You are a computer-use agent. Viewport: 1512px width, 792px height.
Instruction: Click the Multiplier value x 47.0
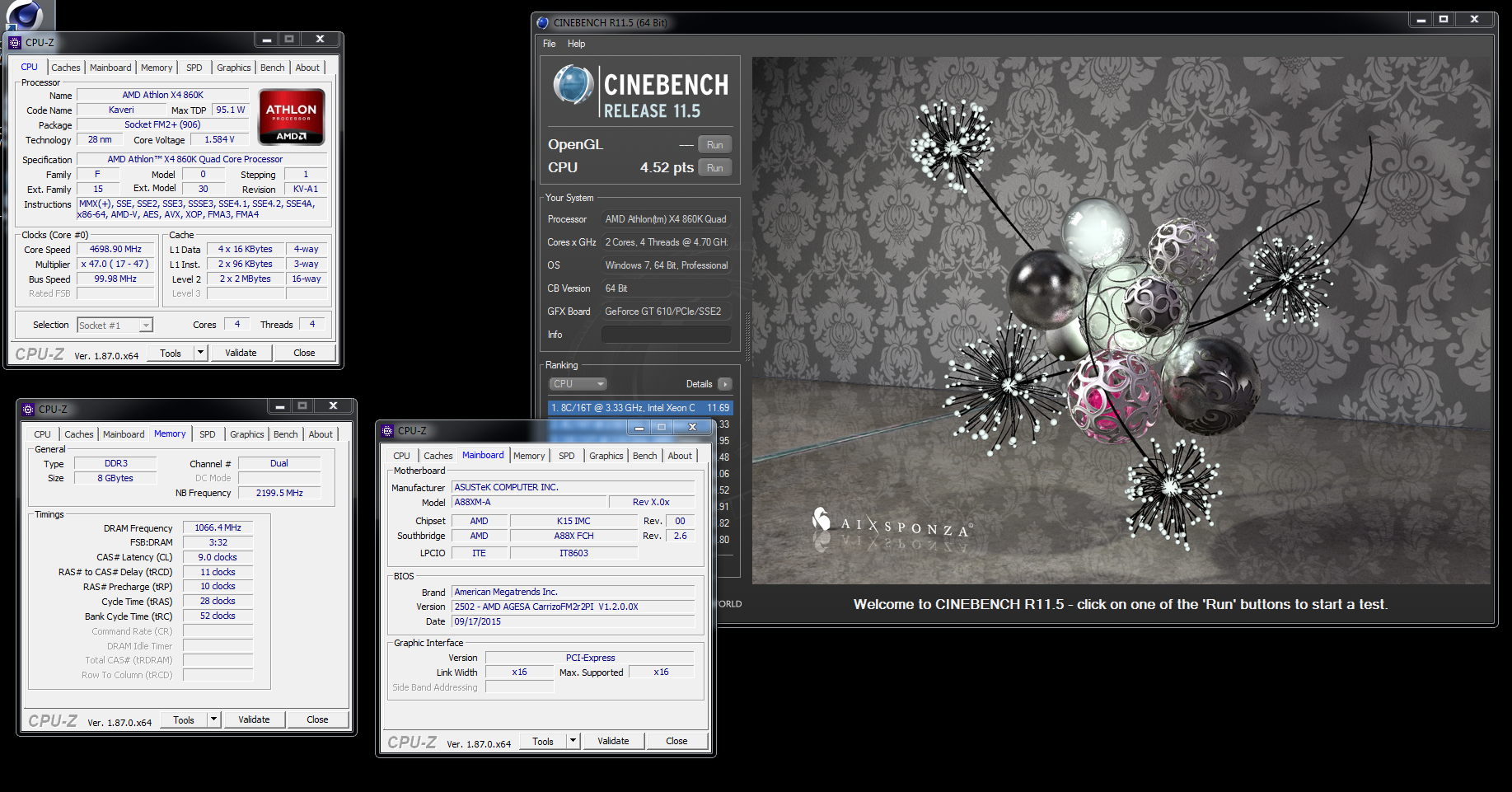115,264
